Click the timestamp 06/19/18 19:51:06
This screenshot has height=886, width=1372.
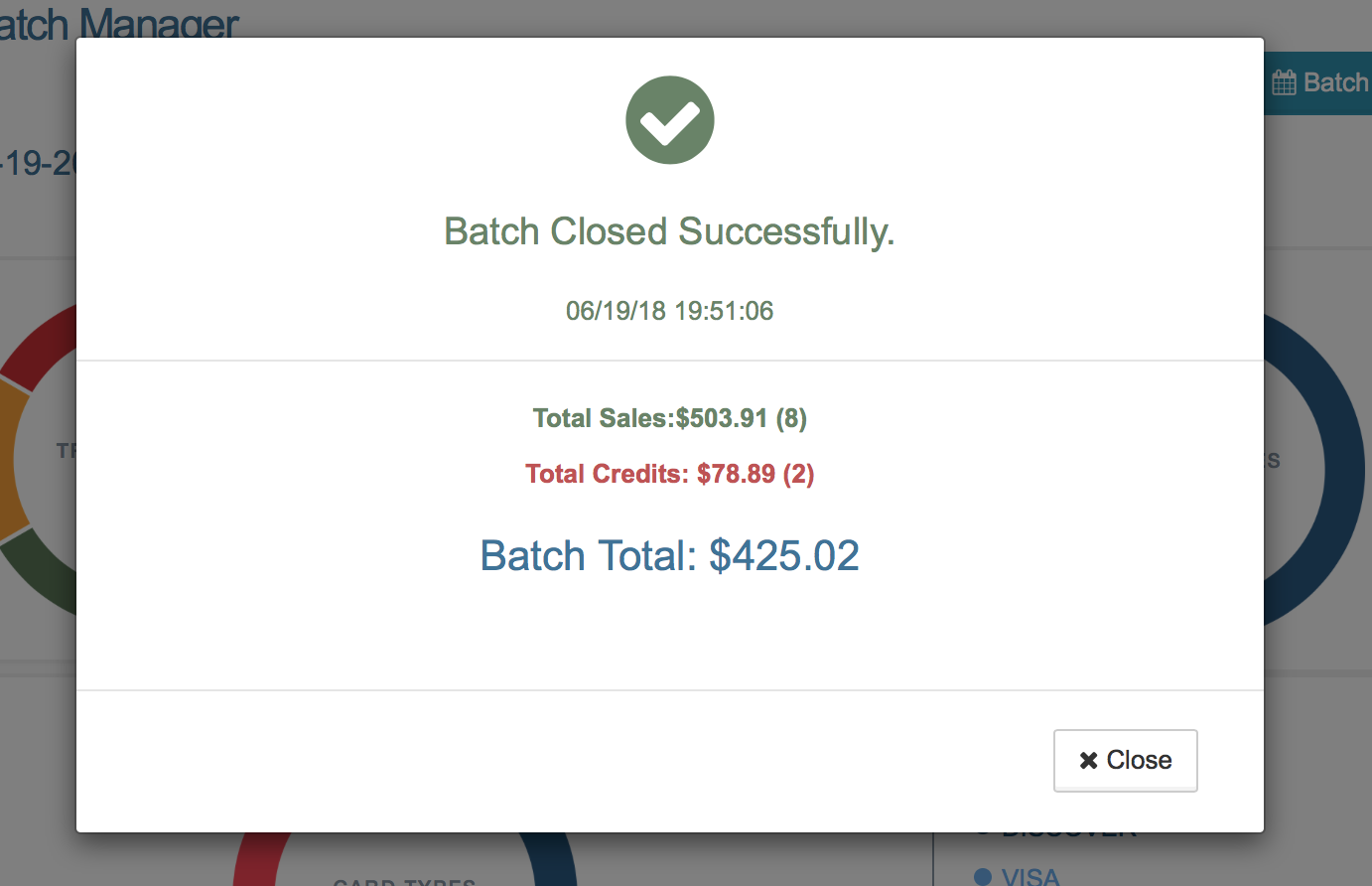point(669,311)
